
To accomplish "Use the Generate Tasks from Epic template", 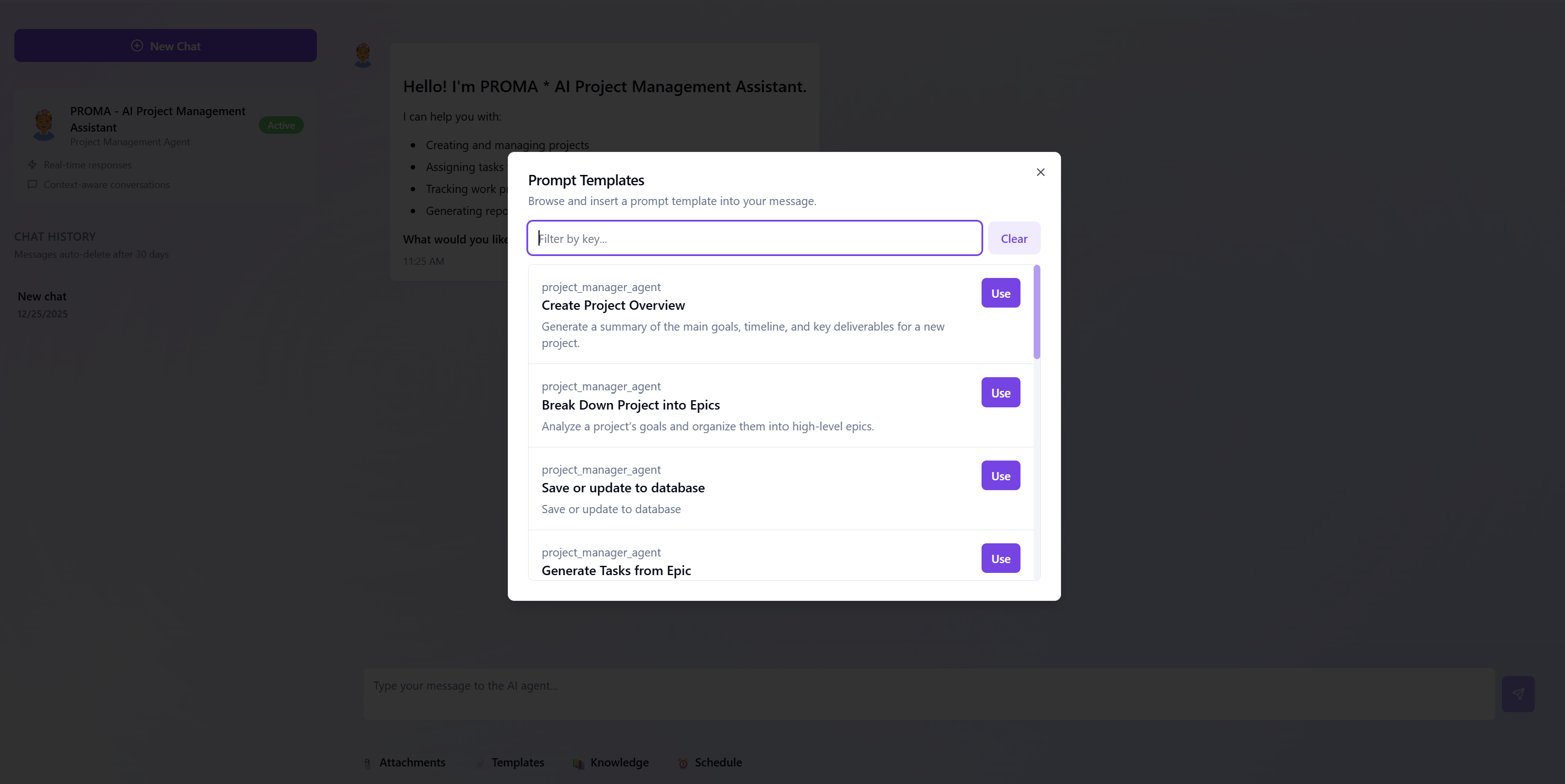I will tap(1000, 559).
